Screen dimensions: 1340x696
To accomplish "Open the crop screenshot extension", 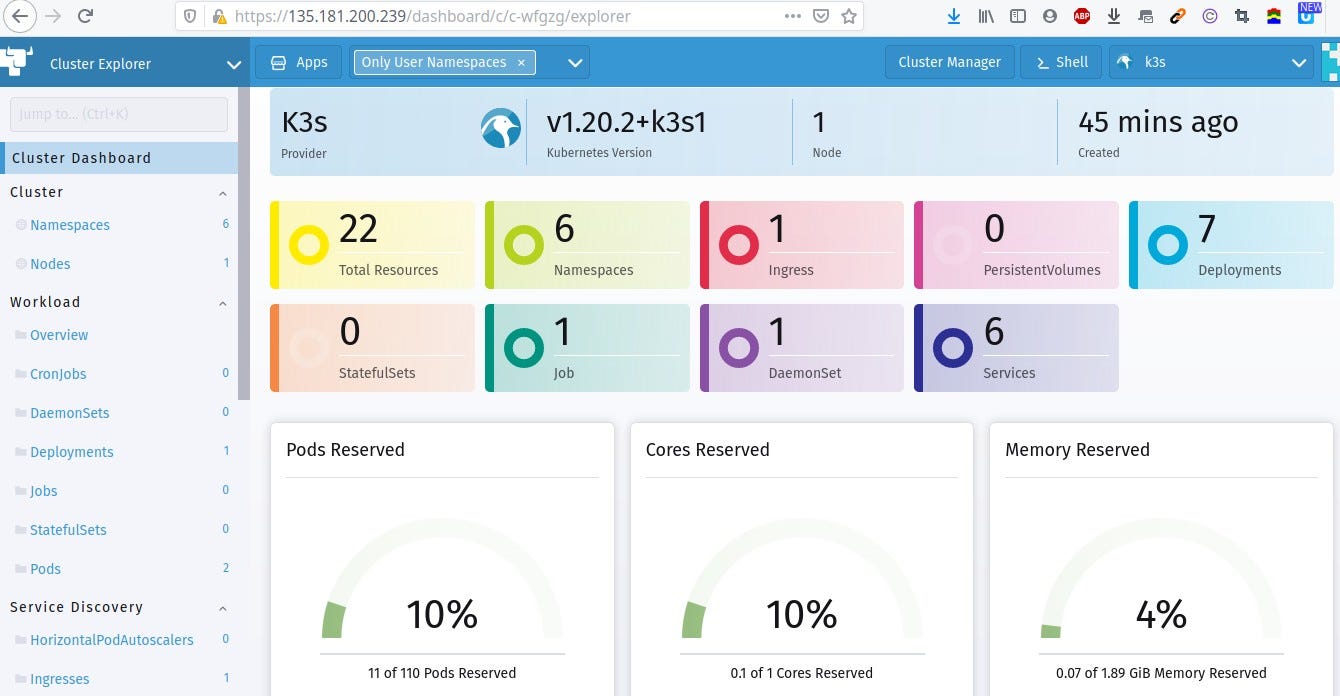I will pos(1242,16).
